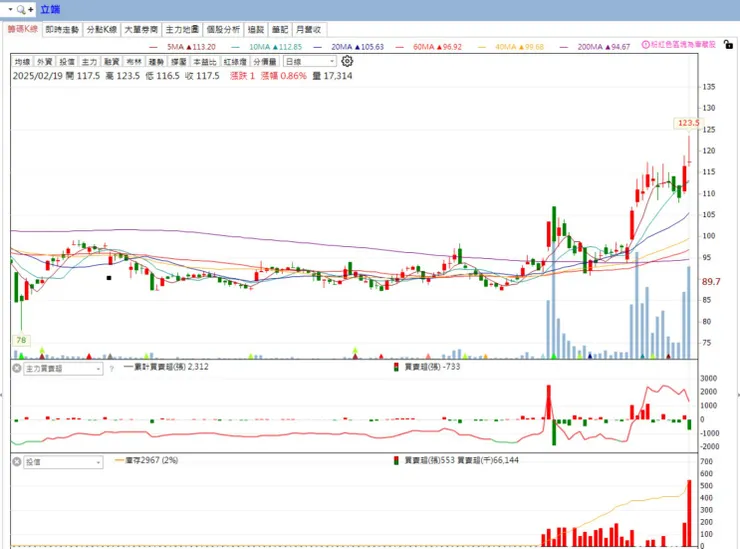The width and height of the screenshot is (740, 549).
Task: Switch to the 分點K線 tab
Action: tap(101, 30)
